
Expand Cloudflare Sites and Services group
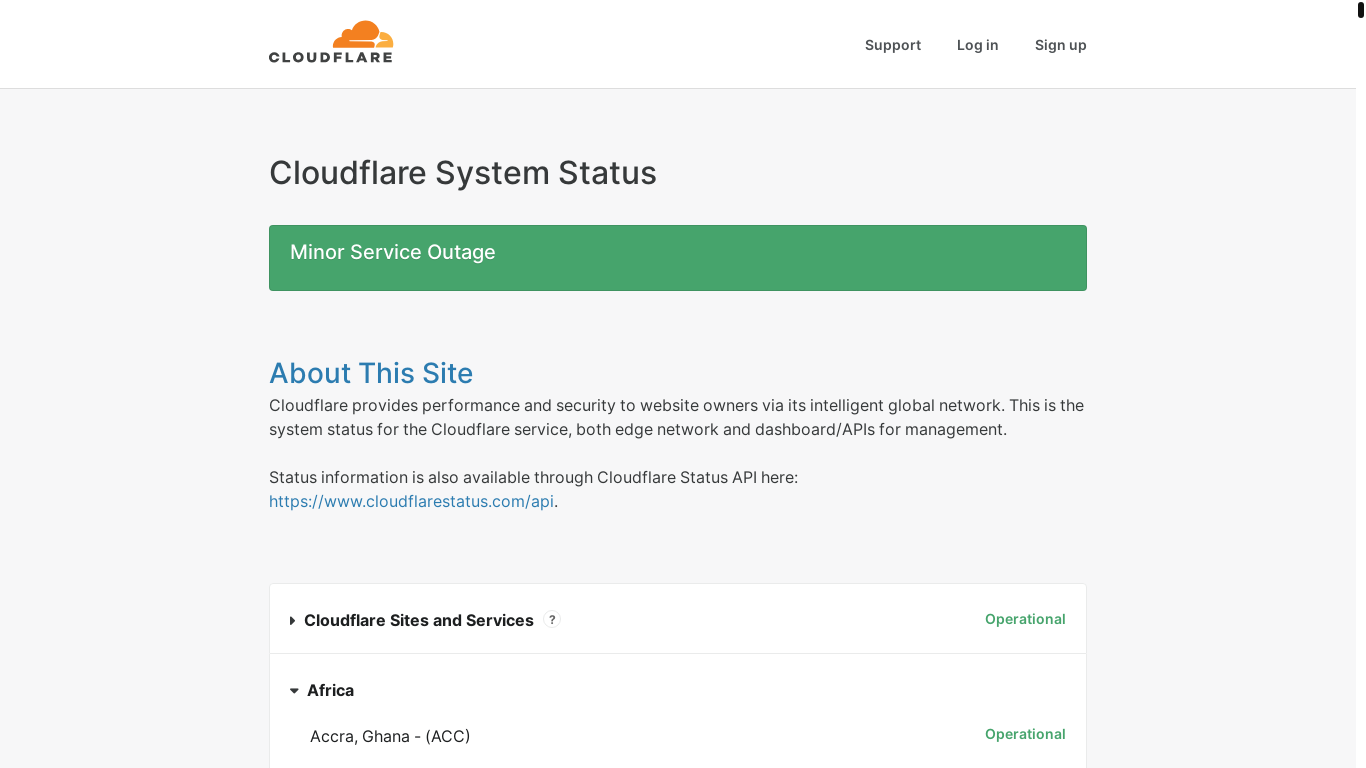click(x=292, y=621)
